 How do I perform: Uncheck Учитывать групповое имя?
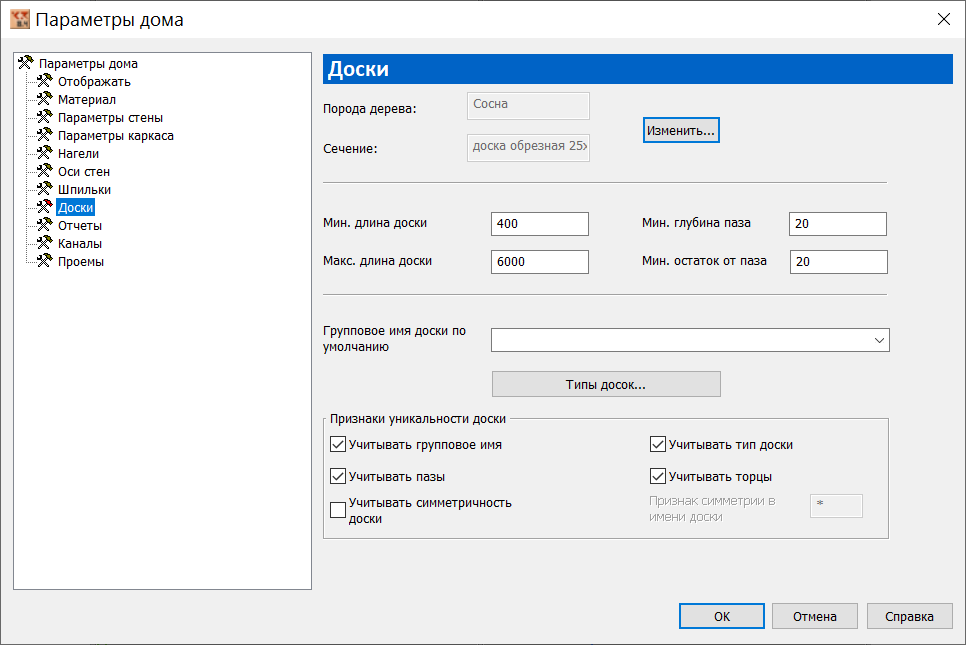(338, 444)
